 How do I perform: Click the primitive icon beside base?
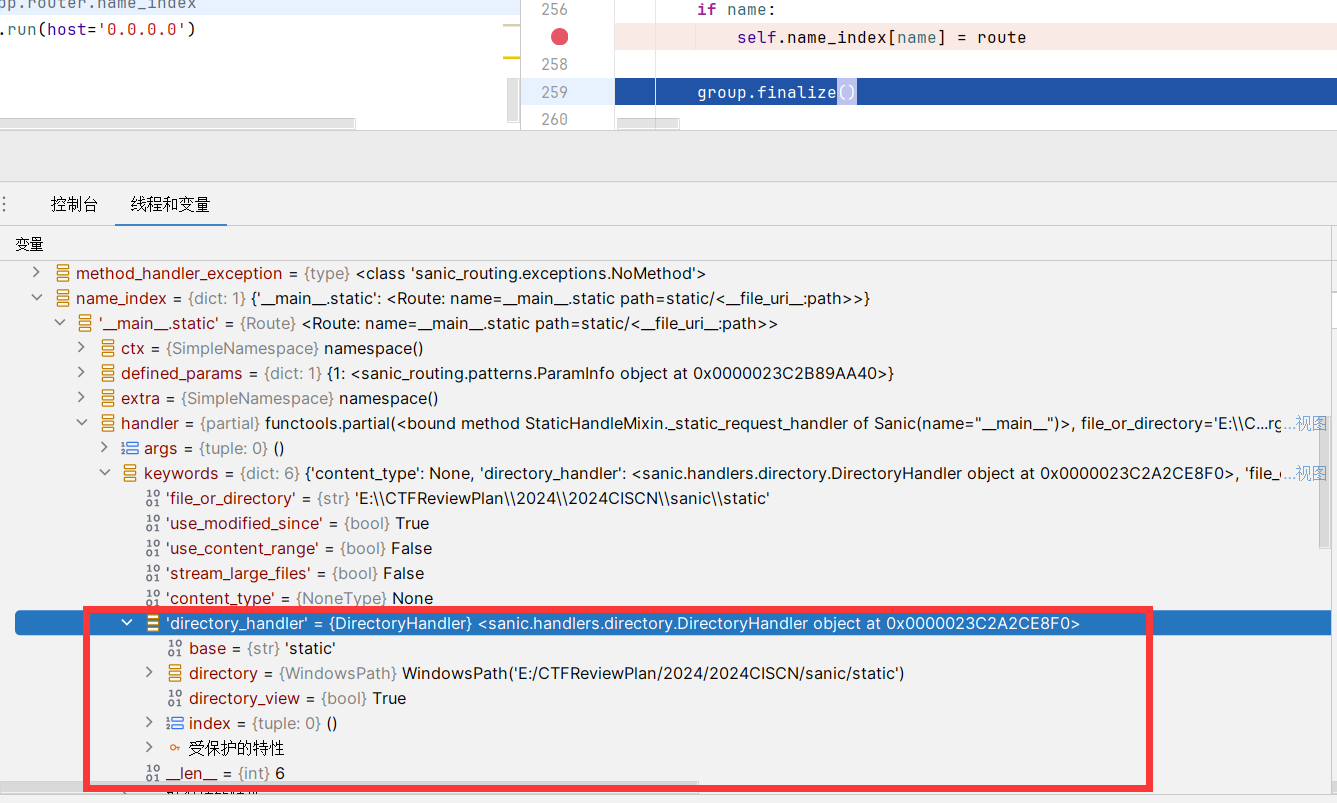175,648
